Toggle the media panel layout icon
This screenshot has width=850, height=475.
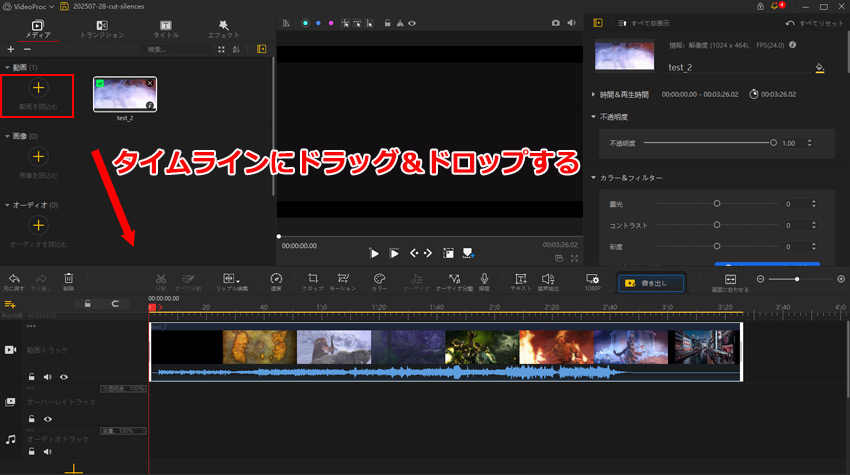(x=262, y=49)
